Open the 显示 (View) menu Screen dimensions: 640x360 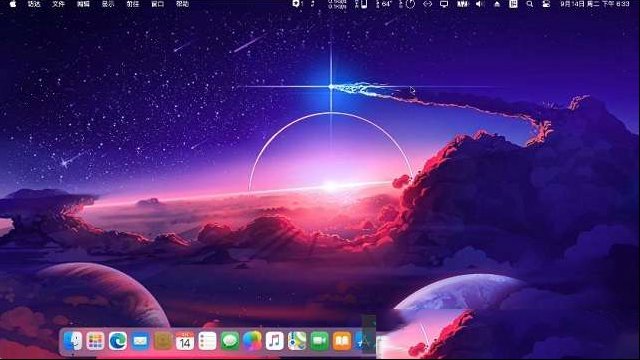pyautogui.click(x=108, y=4)
